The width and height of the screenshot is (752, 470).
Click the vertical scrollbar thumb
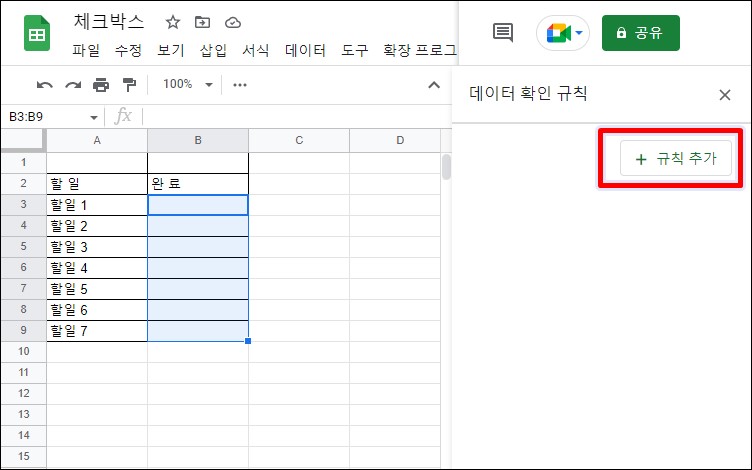tap(446, 166)
